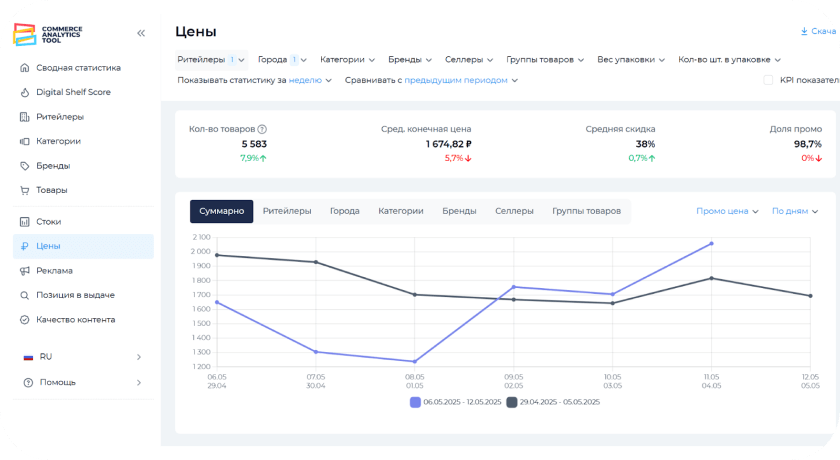Open the Вес упаковки filter dropdown
Screen dimensions: 840x460
631,60
